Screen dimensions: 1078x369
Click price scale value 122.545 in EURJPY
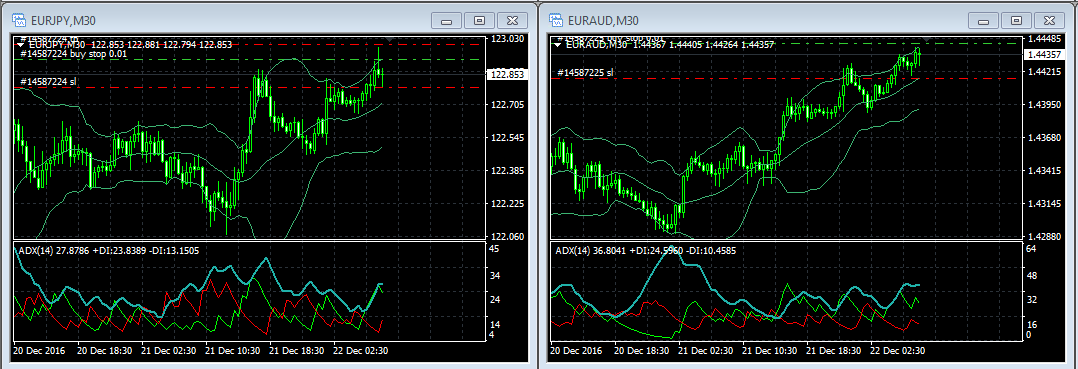(508, 137)
